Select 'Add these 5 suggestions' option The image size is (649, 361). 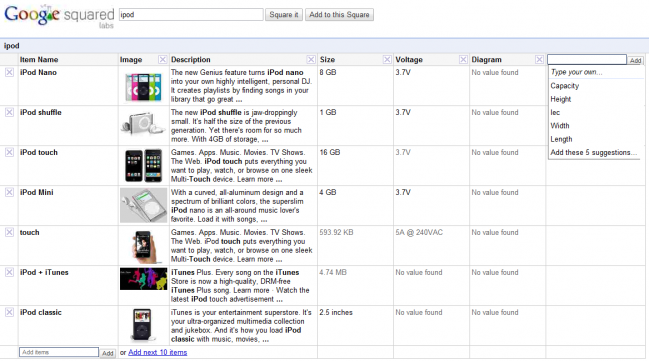[x=593, y=152]
